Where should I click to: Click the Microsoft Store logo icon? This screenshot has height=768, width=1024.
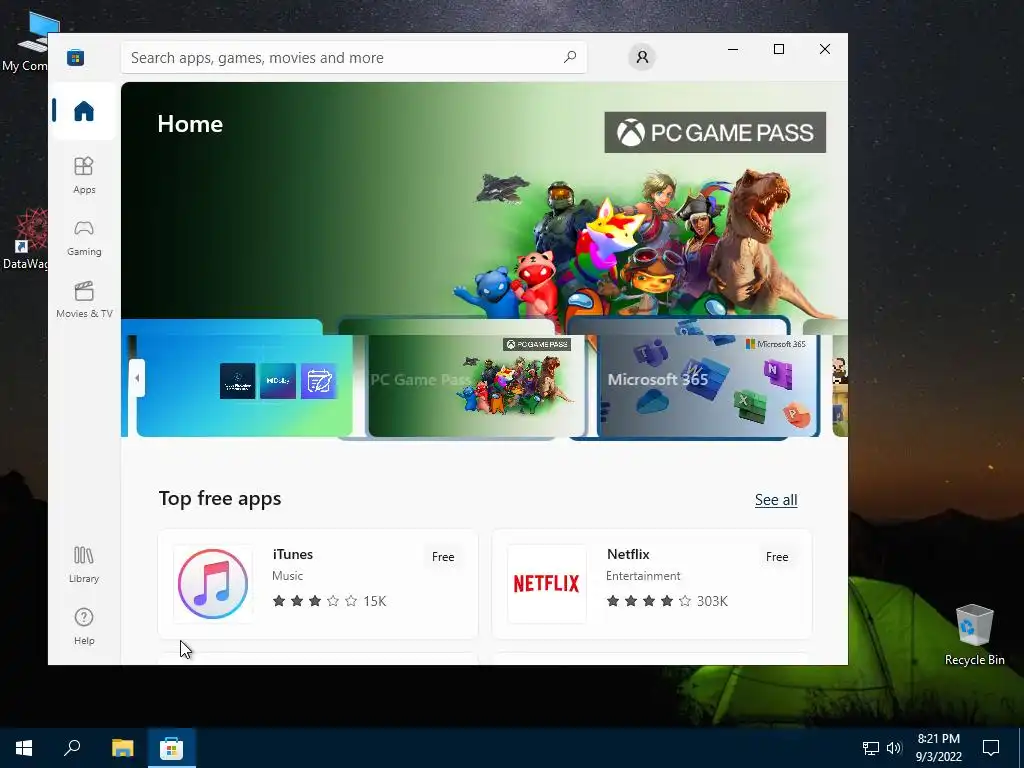[75, 57]
